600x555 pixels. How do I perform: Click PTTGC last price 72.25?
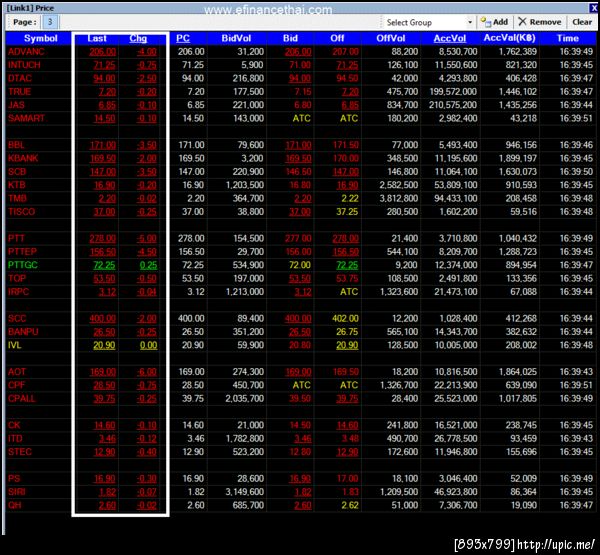coord(104,265)
